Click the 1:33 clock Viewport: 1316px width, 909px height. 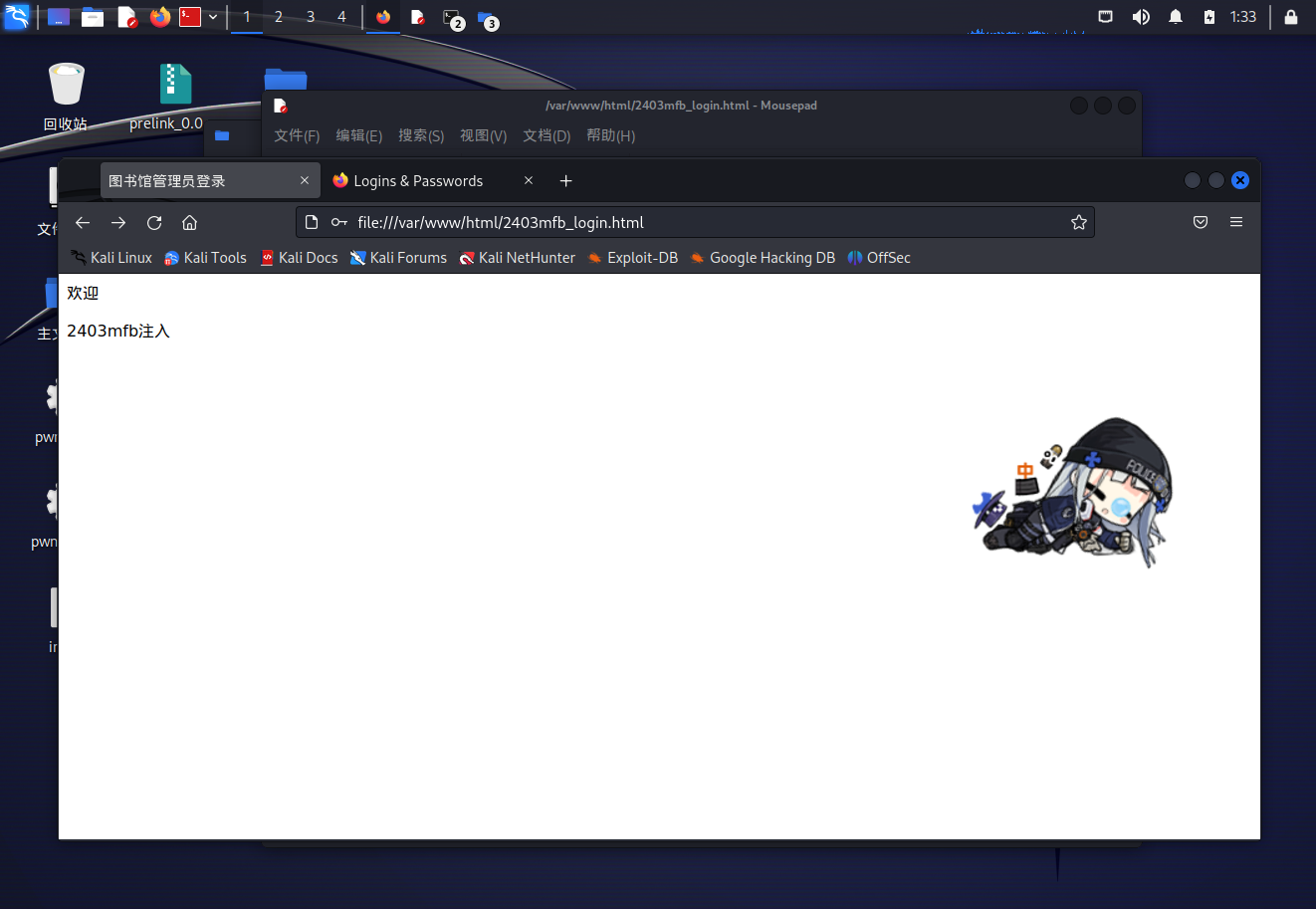[1243, 17]
